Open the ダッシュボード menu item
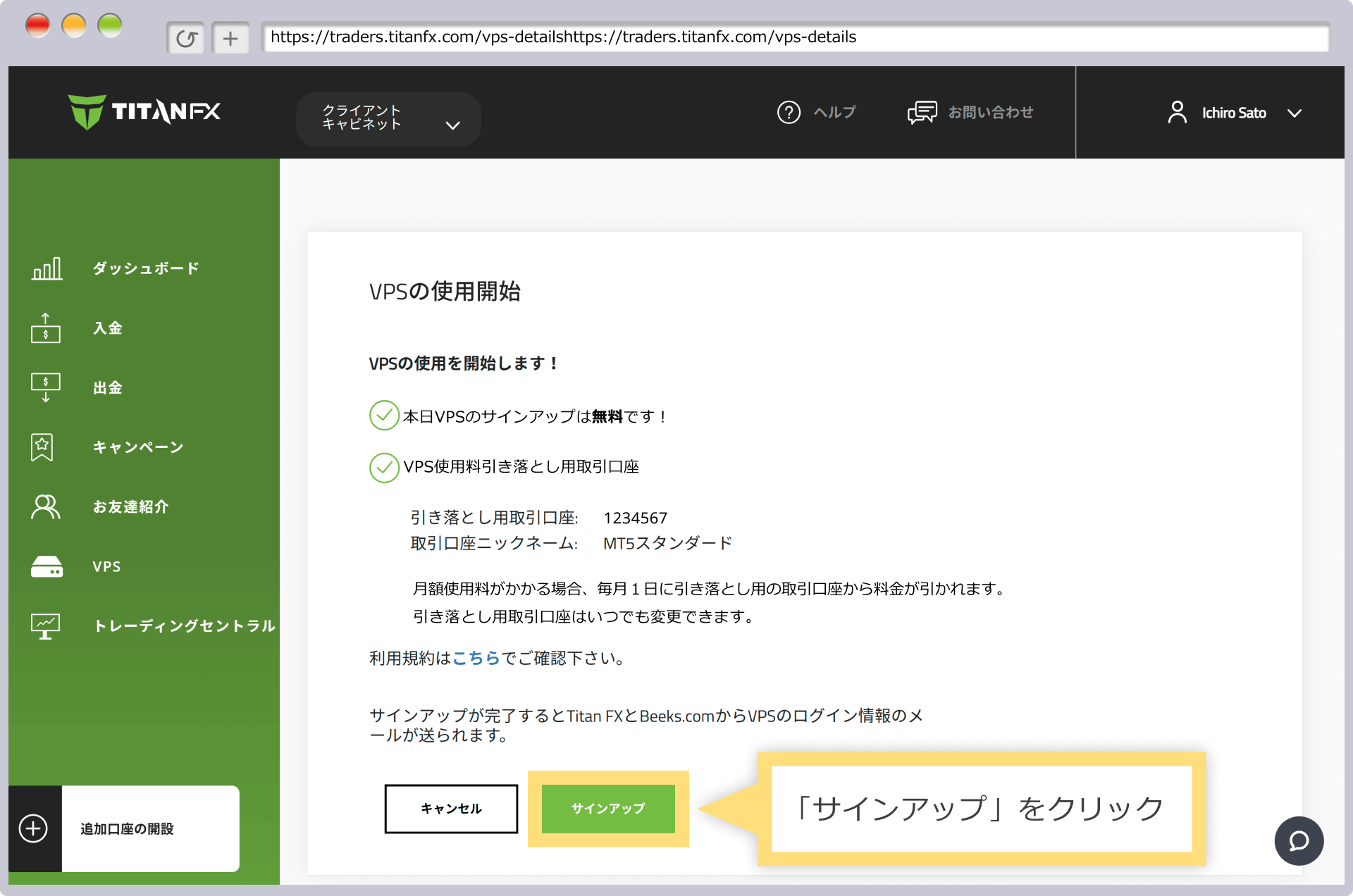The width and height of the screenshot is (1353, 896). click(146, 268)
